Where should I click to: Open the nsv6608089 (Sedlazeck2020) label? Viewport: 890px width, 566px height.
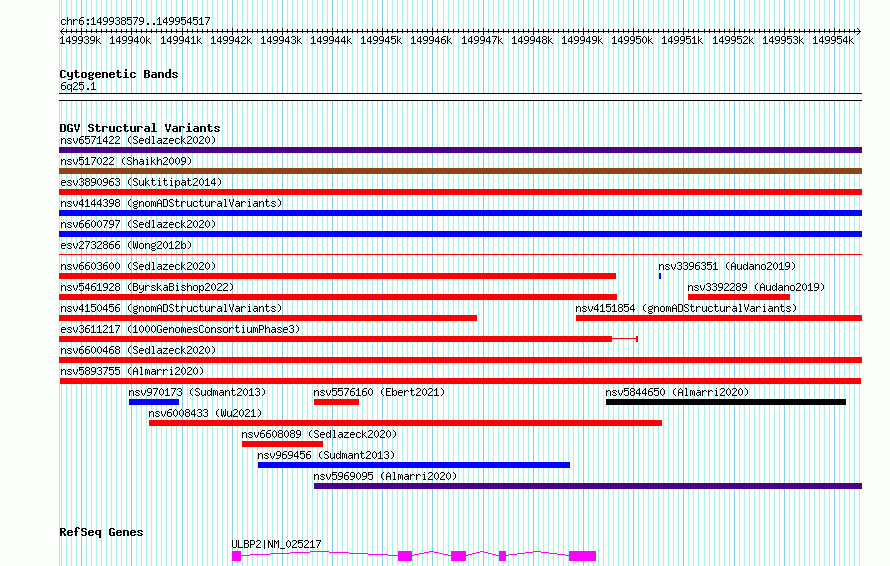319,434
